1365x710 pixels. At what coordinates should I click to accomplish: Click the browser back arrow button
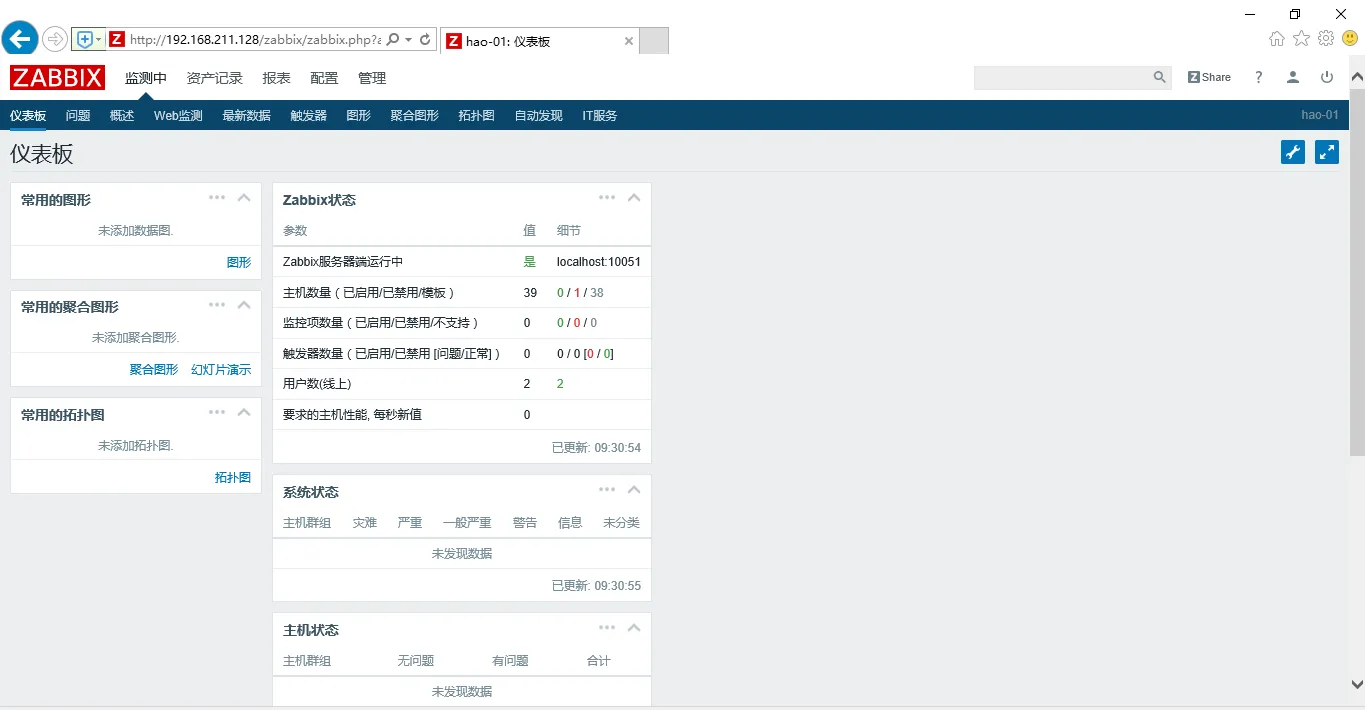click(20, 39)
